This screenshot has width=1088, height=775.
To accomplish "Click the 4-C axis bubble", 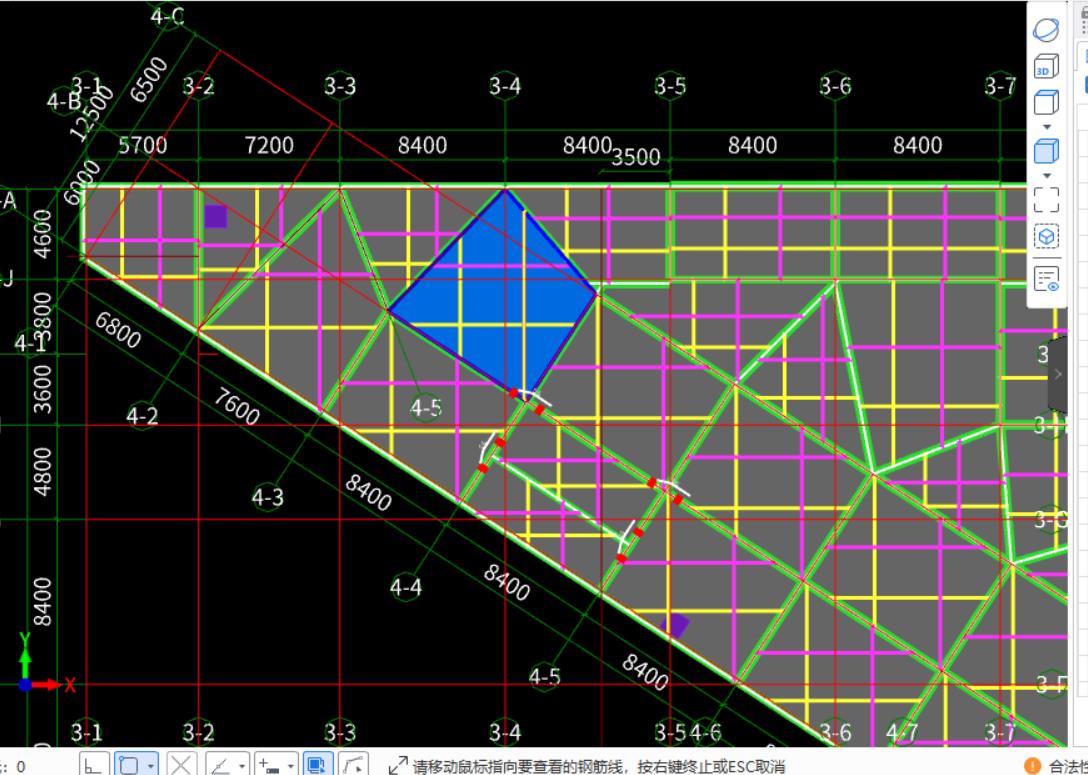I will (x=168, y=15).
